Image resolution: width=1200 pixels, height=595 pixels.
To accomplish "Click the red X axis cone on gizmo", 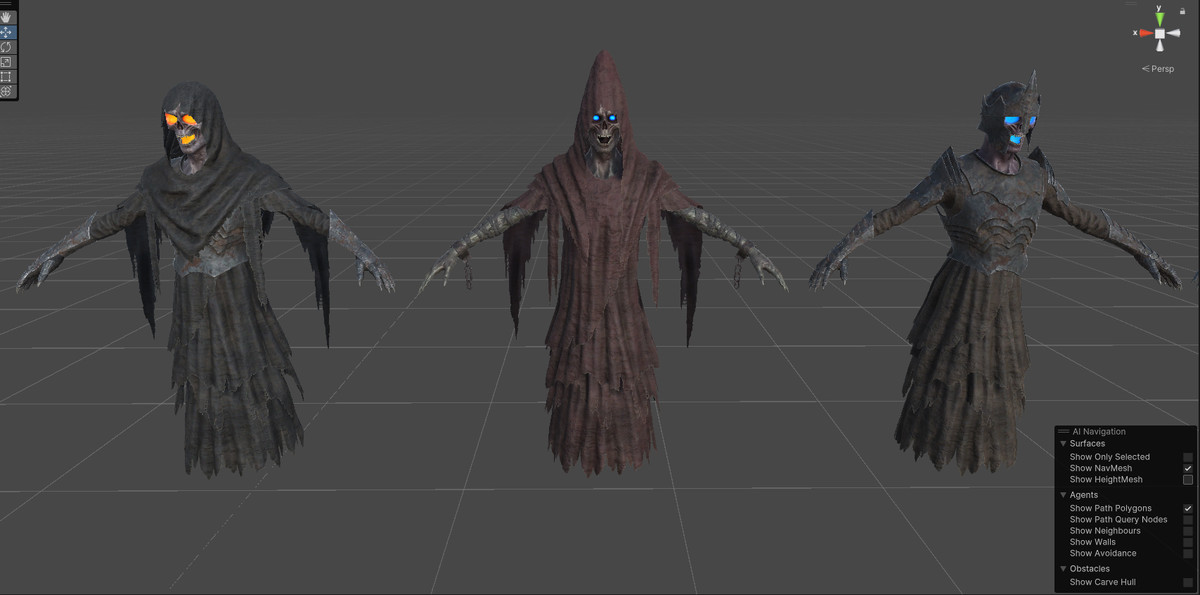I will [x=1146, y=33].
